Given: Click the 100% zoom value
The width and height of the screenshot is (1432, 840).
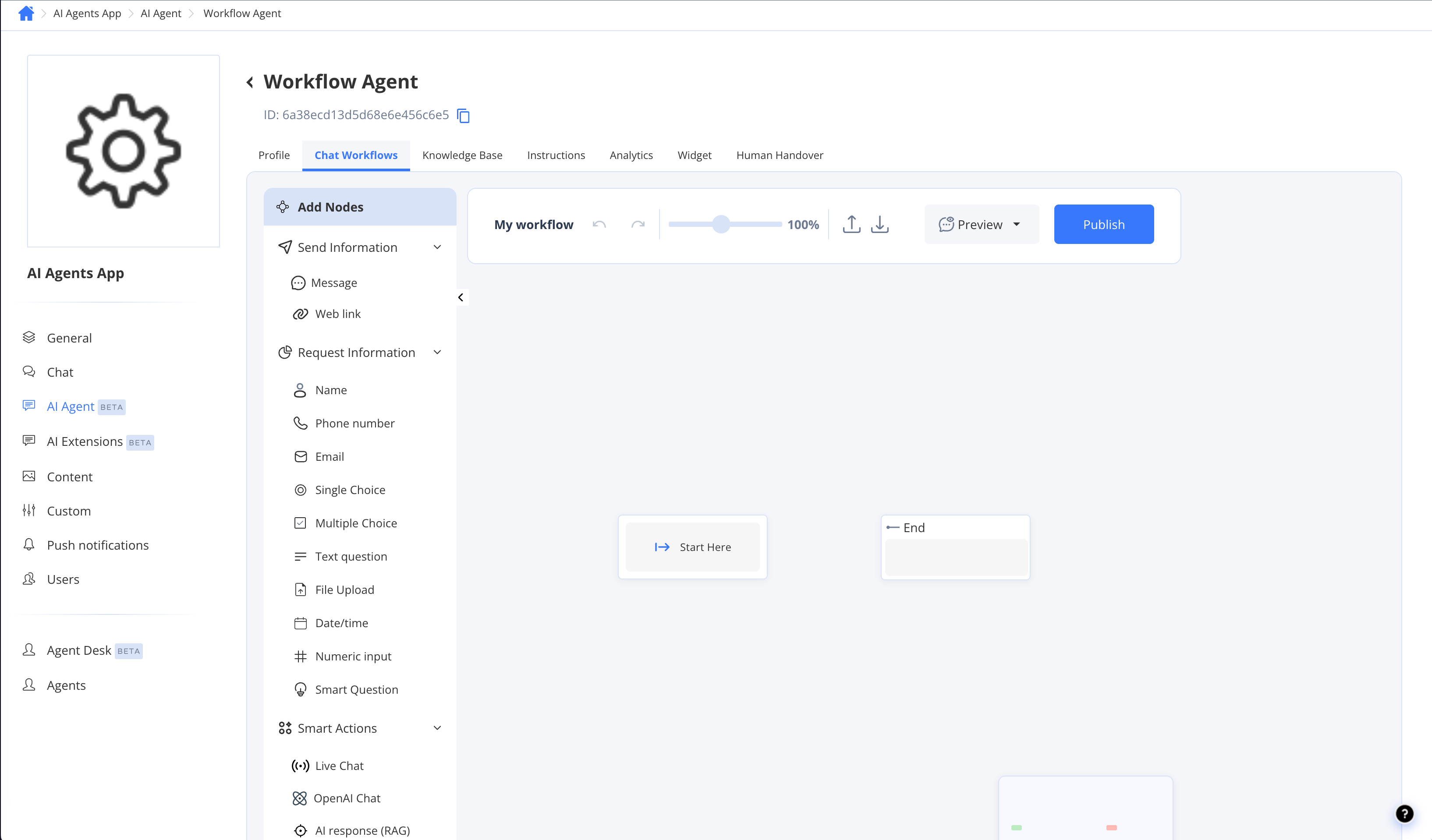Looking at the screenshot, I should coord(803,224).
